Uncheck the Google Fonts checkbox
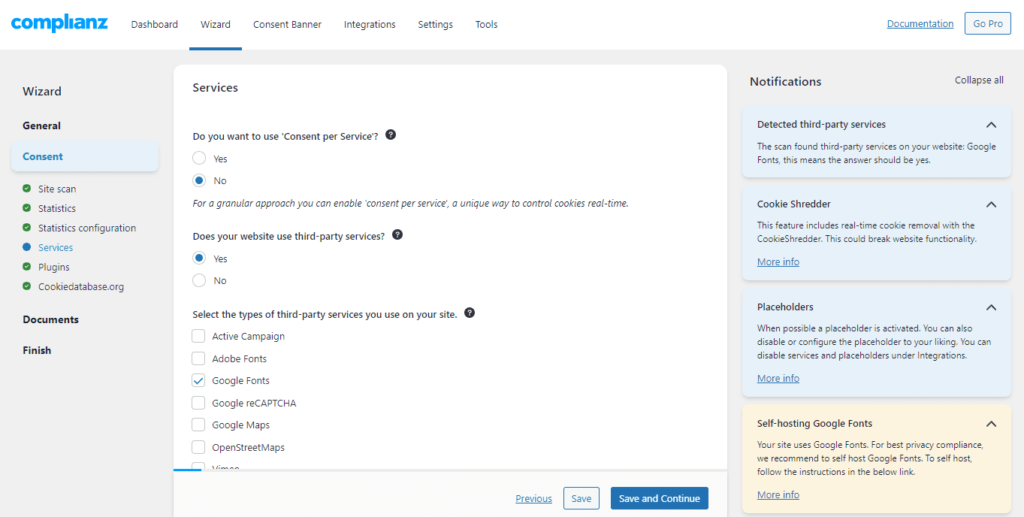1024x517 pixels. (199, 381)
